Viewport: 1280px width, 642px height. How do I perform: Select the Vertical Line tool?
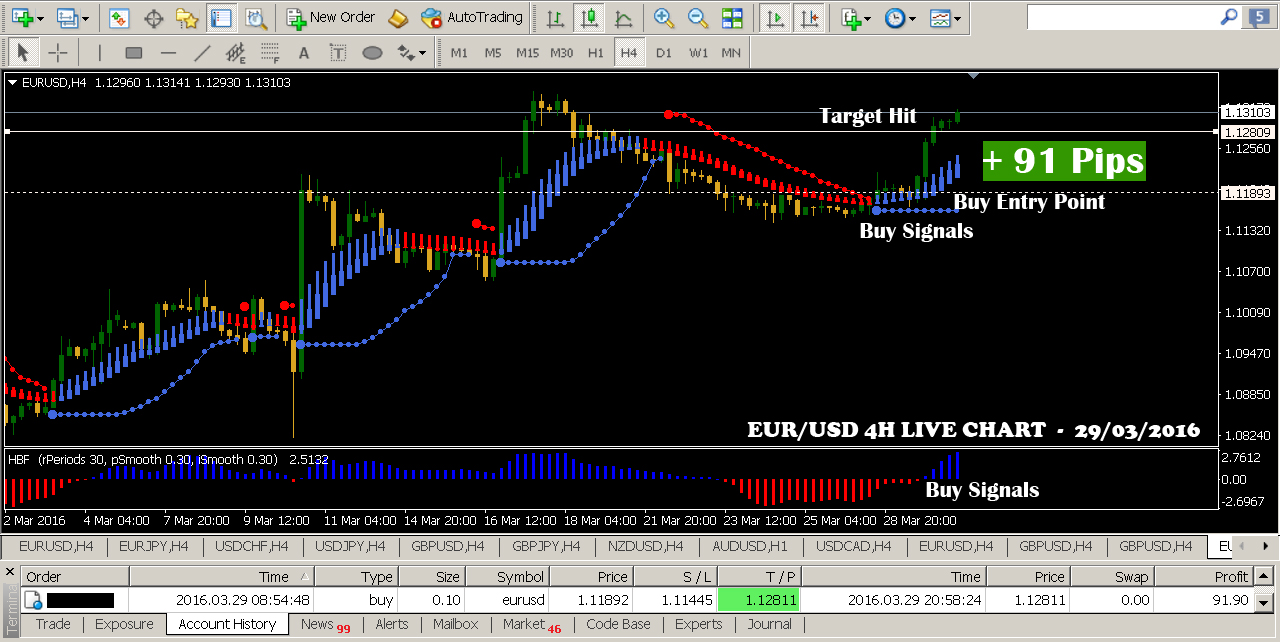(x=98, y=52)
